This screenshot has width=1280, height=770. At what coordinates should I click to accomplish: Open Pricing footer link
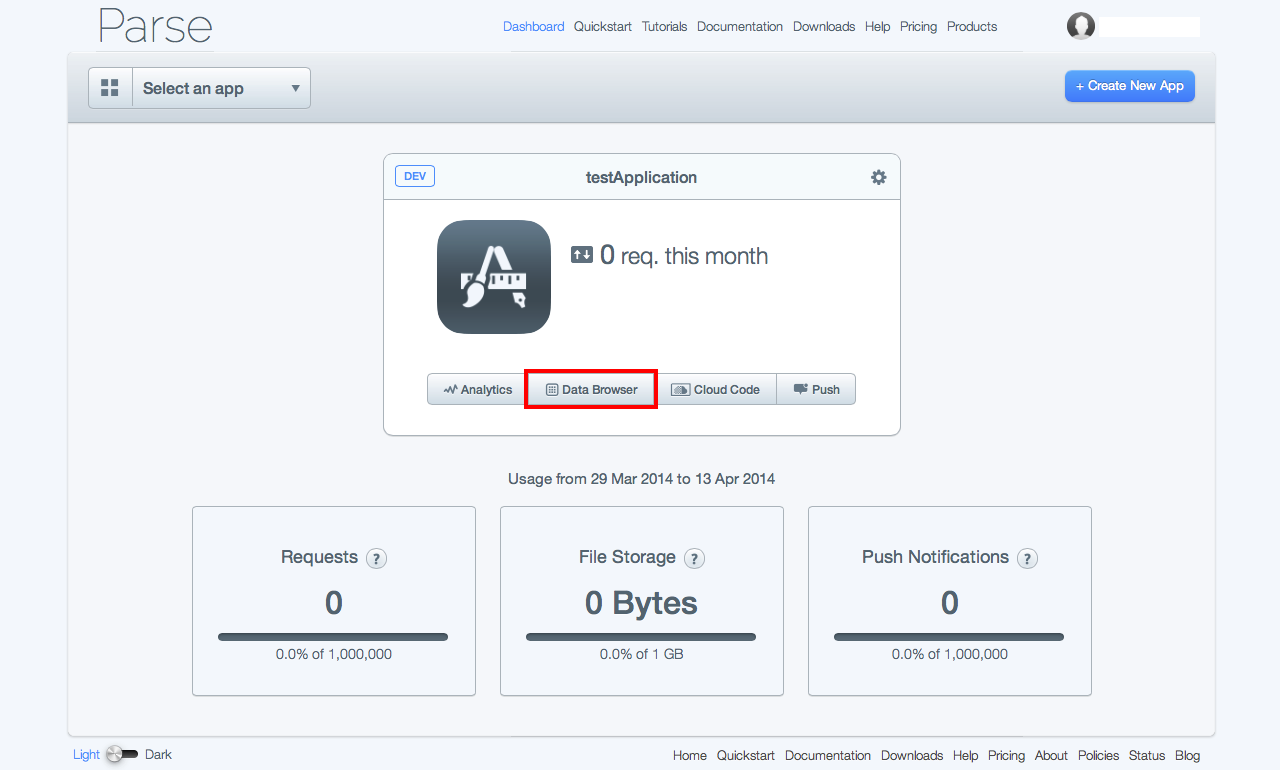pos(1007,756)
